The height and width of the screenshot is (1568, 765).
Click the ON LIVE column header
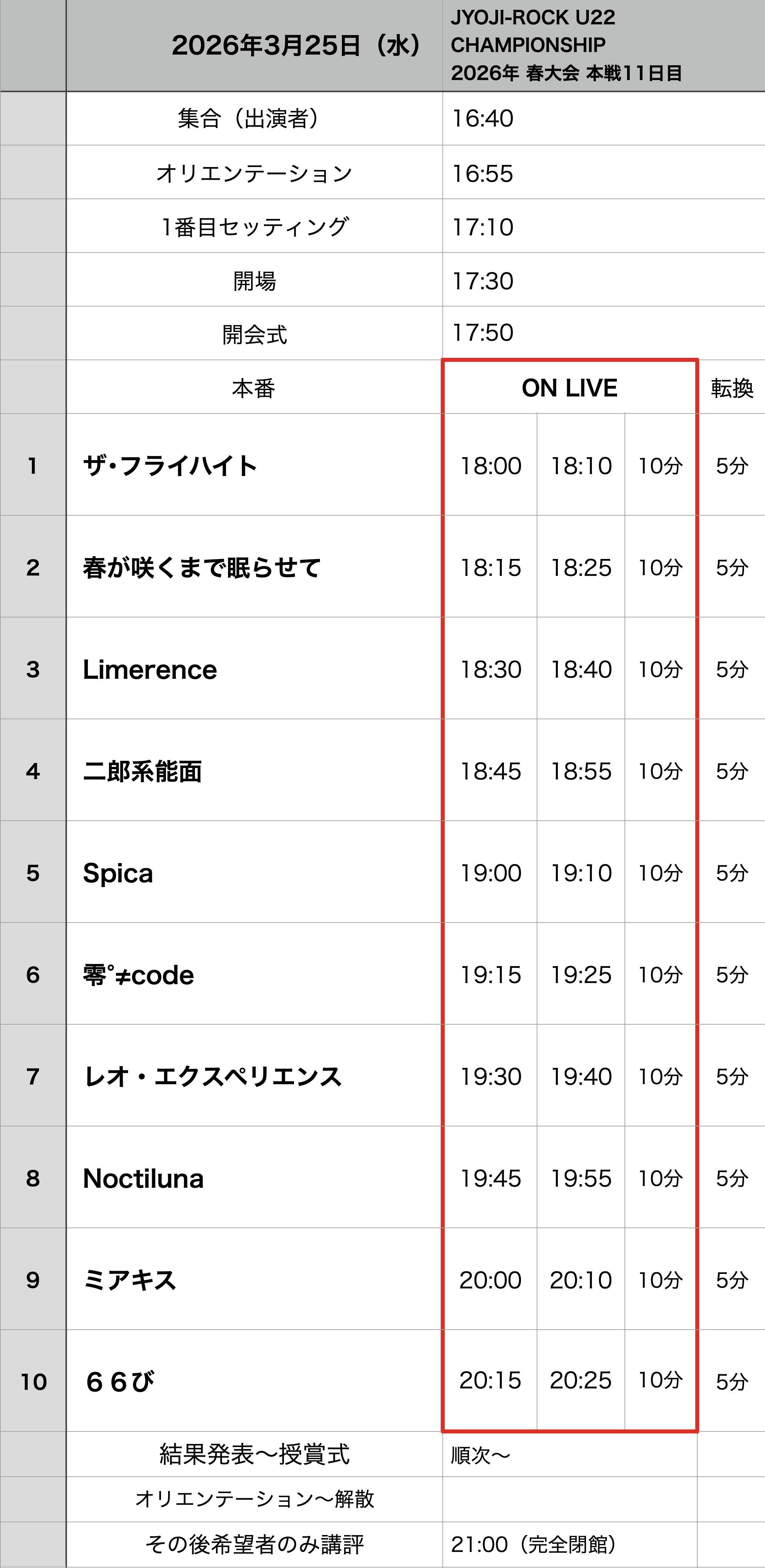(x=569, y=388)
